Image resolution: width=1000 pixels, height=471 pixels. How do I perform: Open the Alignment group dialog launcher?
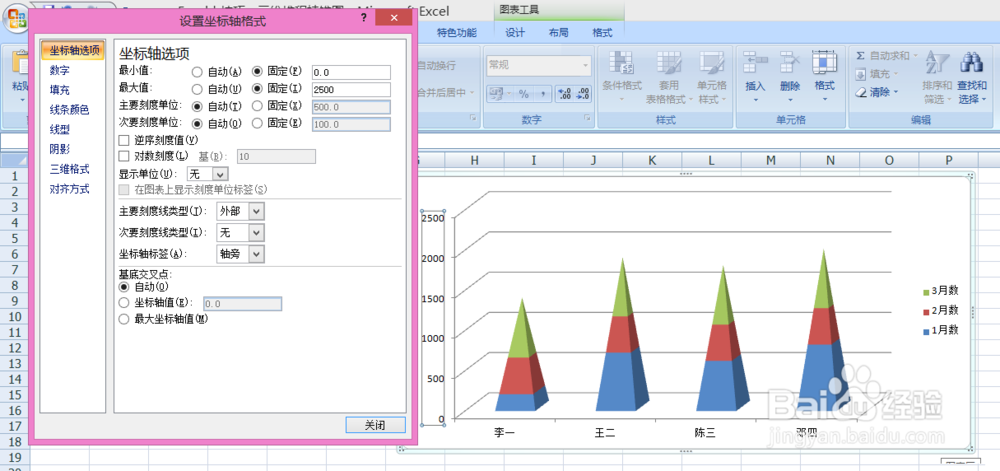[473, 119]
